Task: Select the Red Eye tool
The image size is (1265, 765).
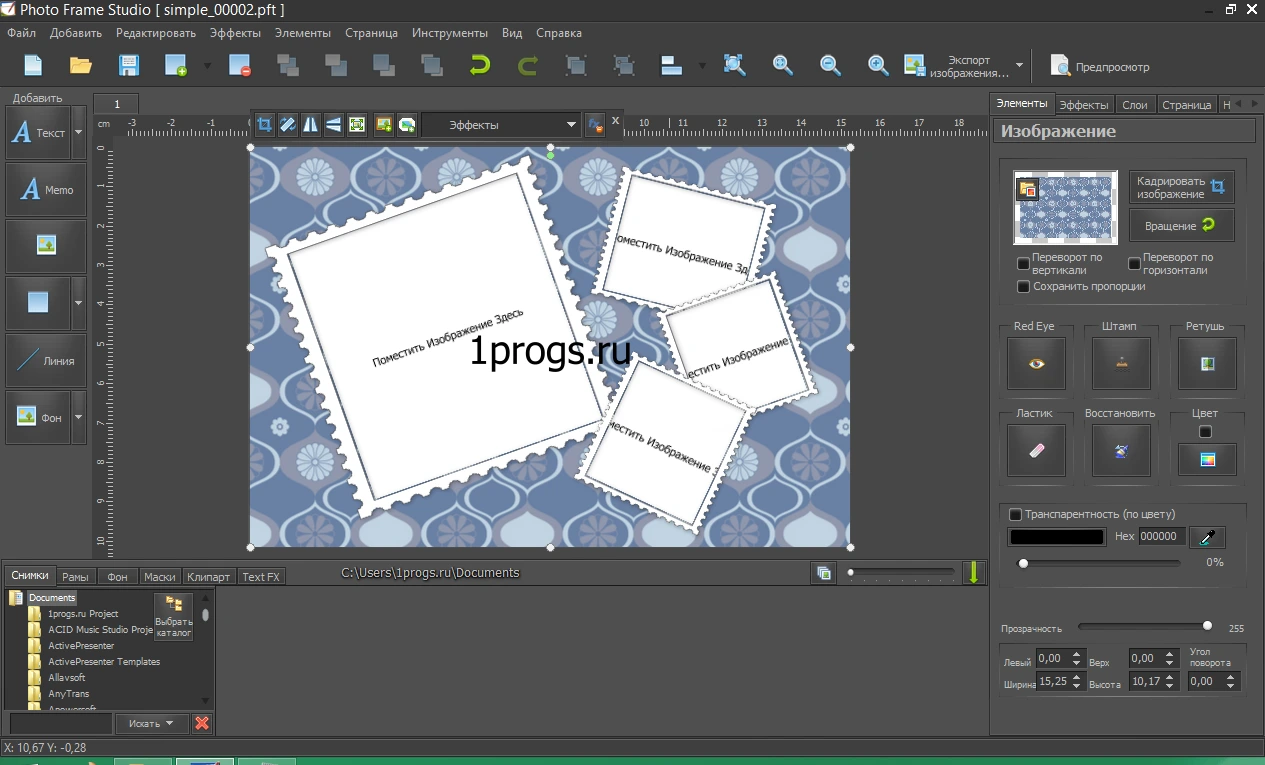Action: (x=1036, y=363)
